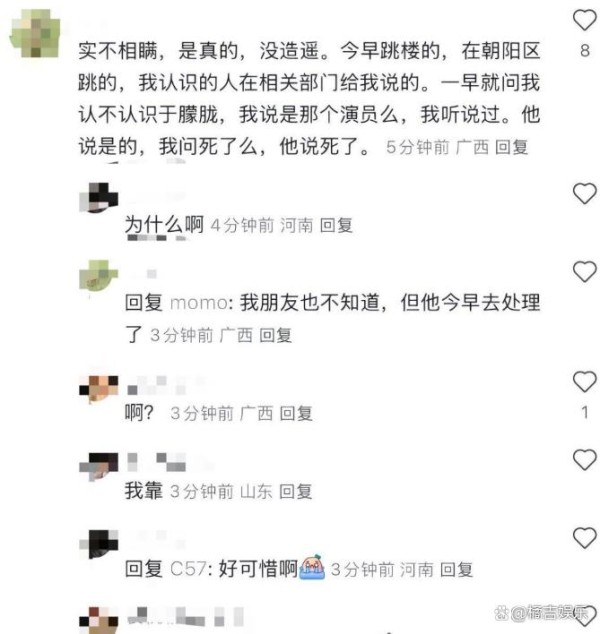Like the 啊？ comment with 1 like
The image size is (600, 634).
pyautogui.click(x=584, y=382)
